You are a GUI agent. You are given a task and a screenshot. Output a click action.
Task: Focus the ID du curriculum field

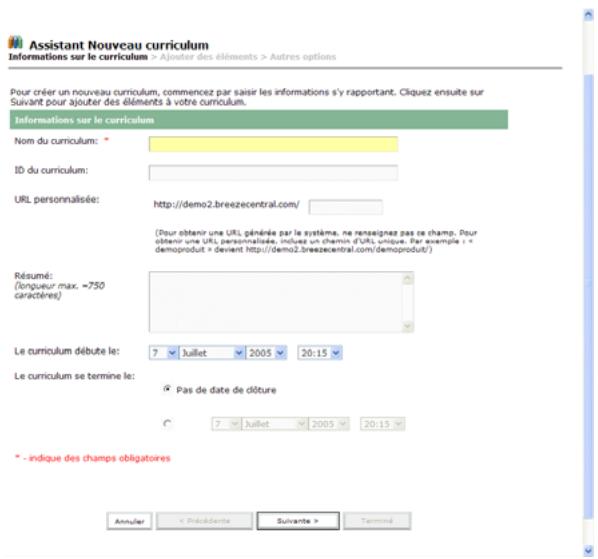(x=273, y=173)
